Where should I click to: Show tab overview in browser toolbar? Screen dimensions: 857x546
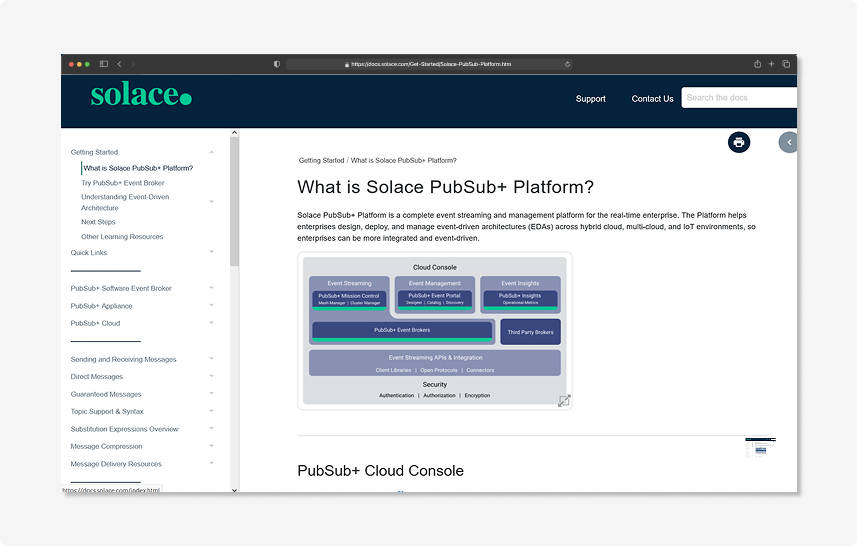pyautogui.click(x=786, y=64)
